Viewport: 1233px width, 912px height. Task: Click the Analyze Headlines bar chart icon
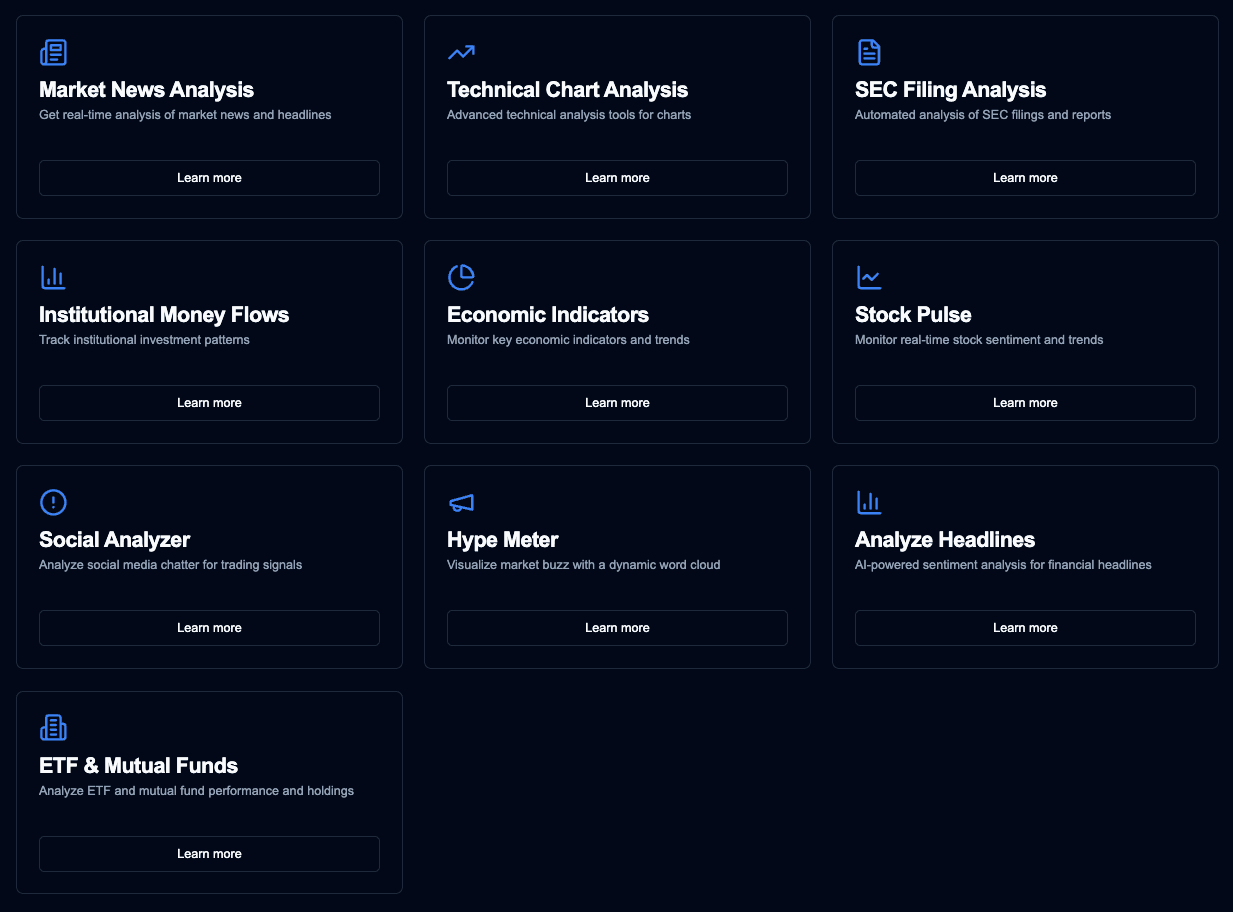(869, 502)
